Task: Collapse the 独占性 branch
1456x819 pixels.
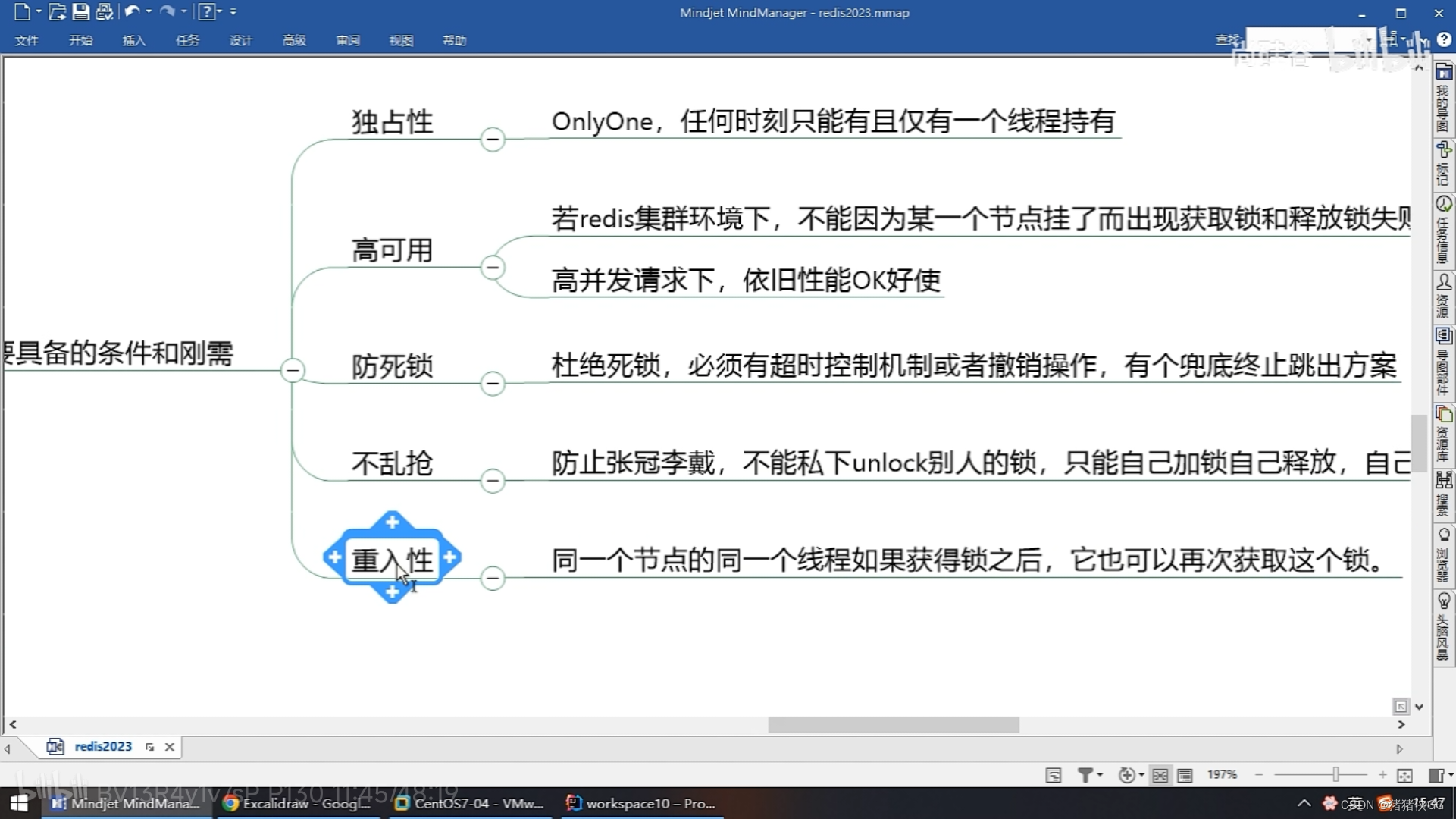Action: (x=493, y=140)
